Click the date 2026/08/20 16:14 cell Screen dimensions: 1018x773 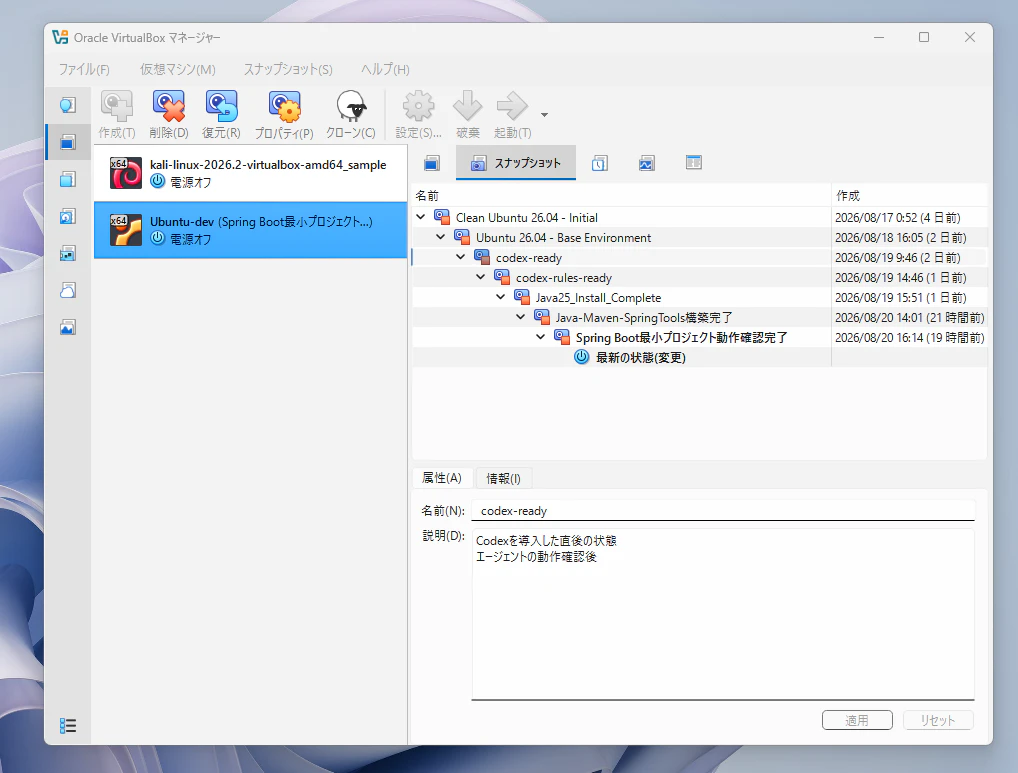point(909,338)
